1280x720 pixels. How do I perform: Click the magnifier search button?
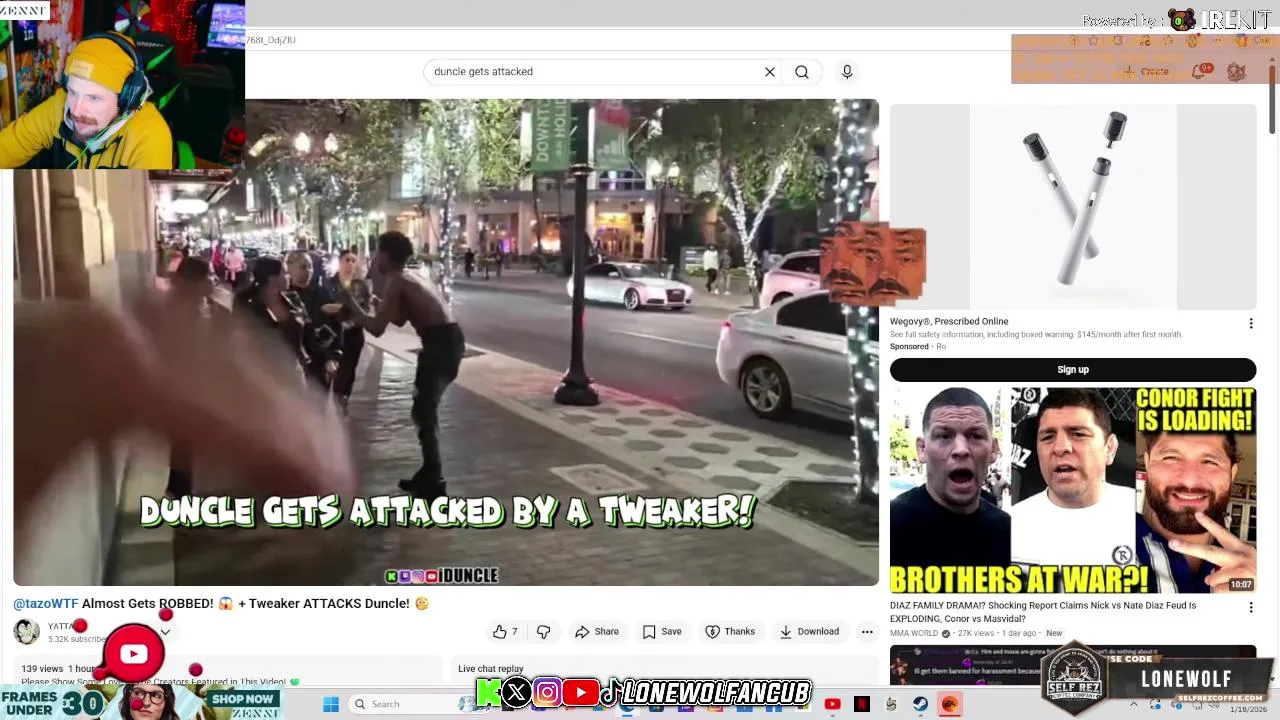click(802, 72)
